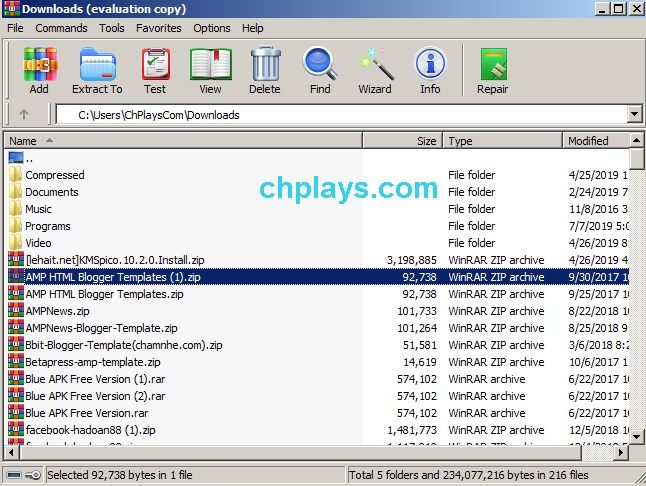Click the Repair archive icon

click(493, 64)
